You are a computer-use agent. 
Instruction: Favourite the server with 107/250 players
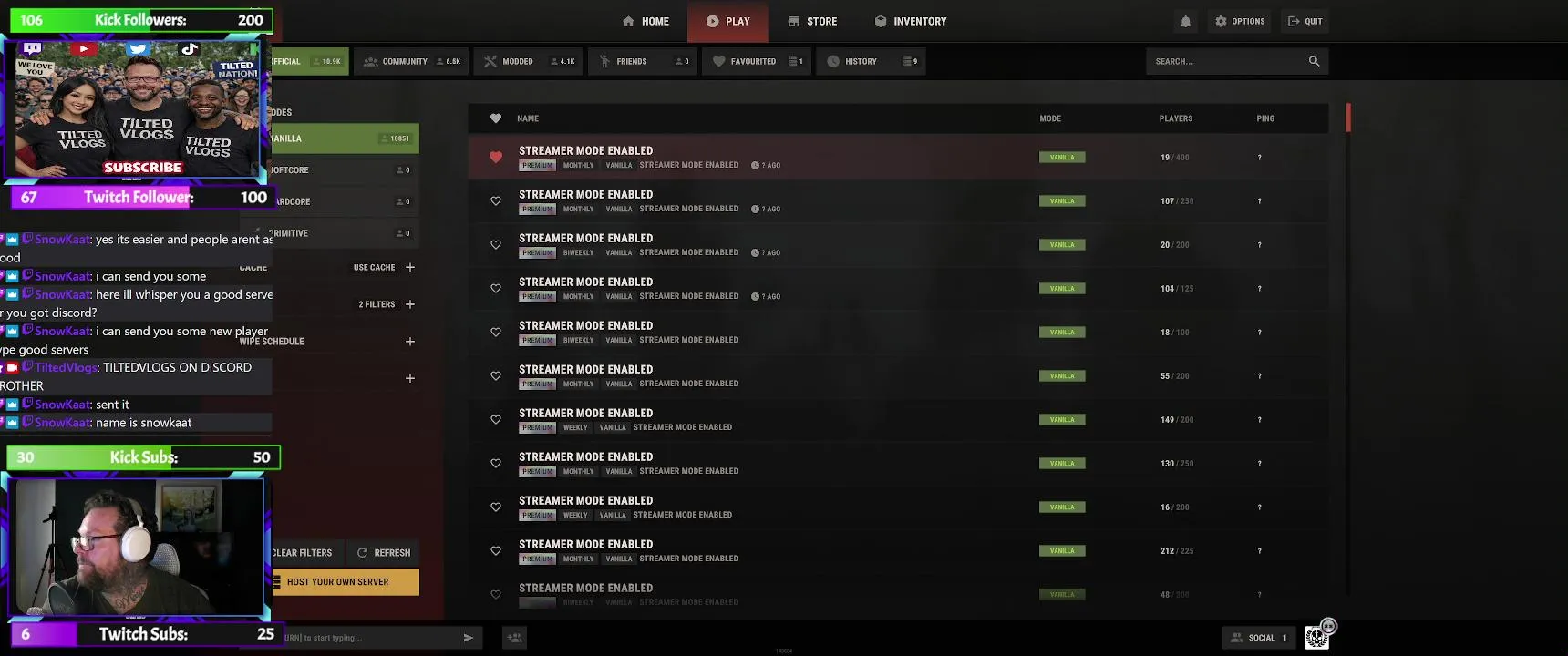pyautogui.click(x=496, y=201)
